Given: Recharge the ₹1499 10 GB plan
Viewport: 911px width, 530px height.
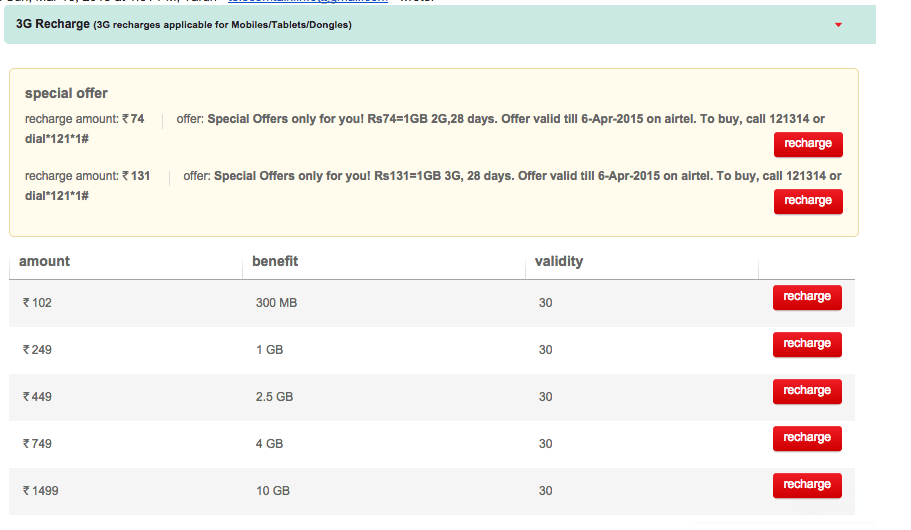Looking at the screenshot, I should point(807,485).
